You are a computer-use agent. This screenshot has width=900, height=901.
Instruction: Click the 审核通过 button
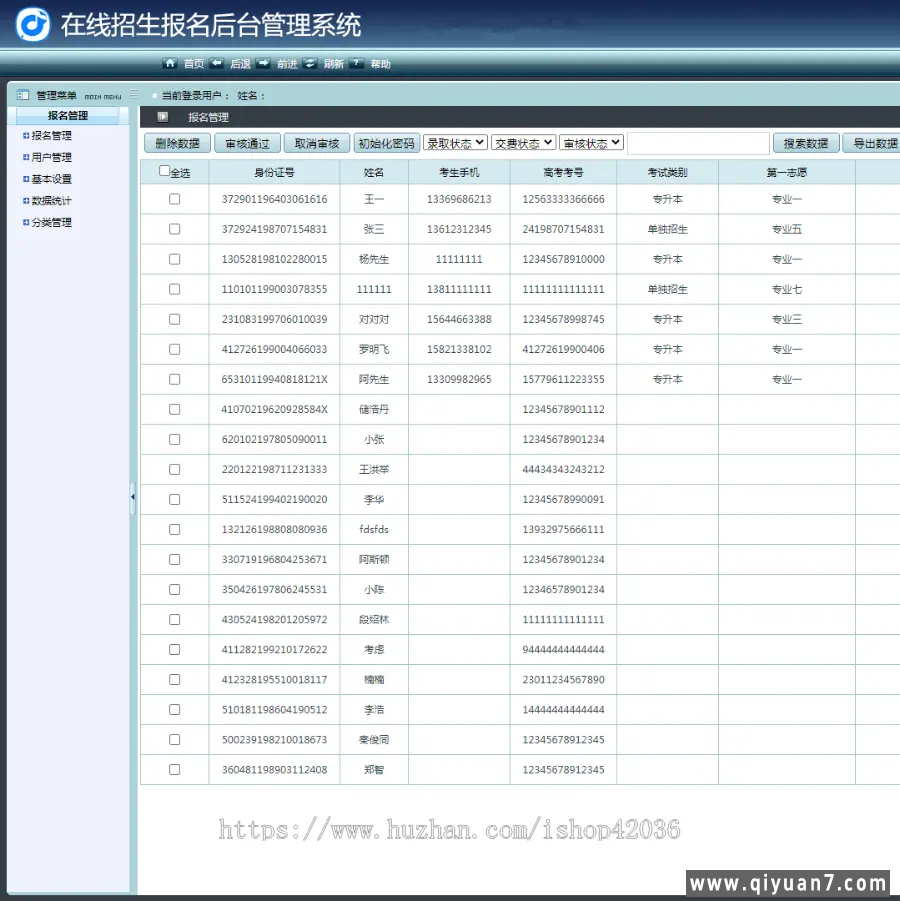pos(247,143)
